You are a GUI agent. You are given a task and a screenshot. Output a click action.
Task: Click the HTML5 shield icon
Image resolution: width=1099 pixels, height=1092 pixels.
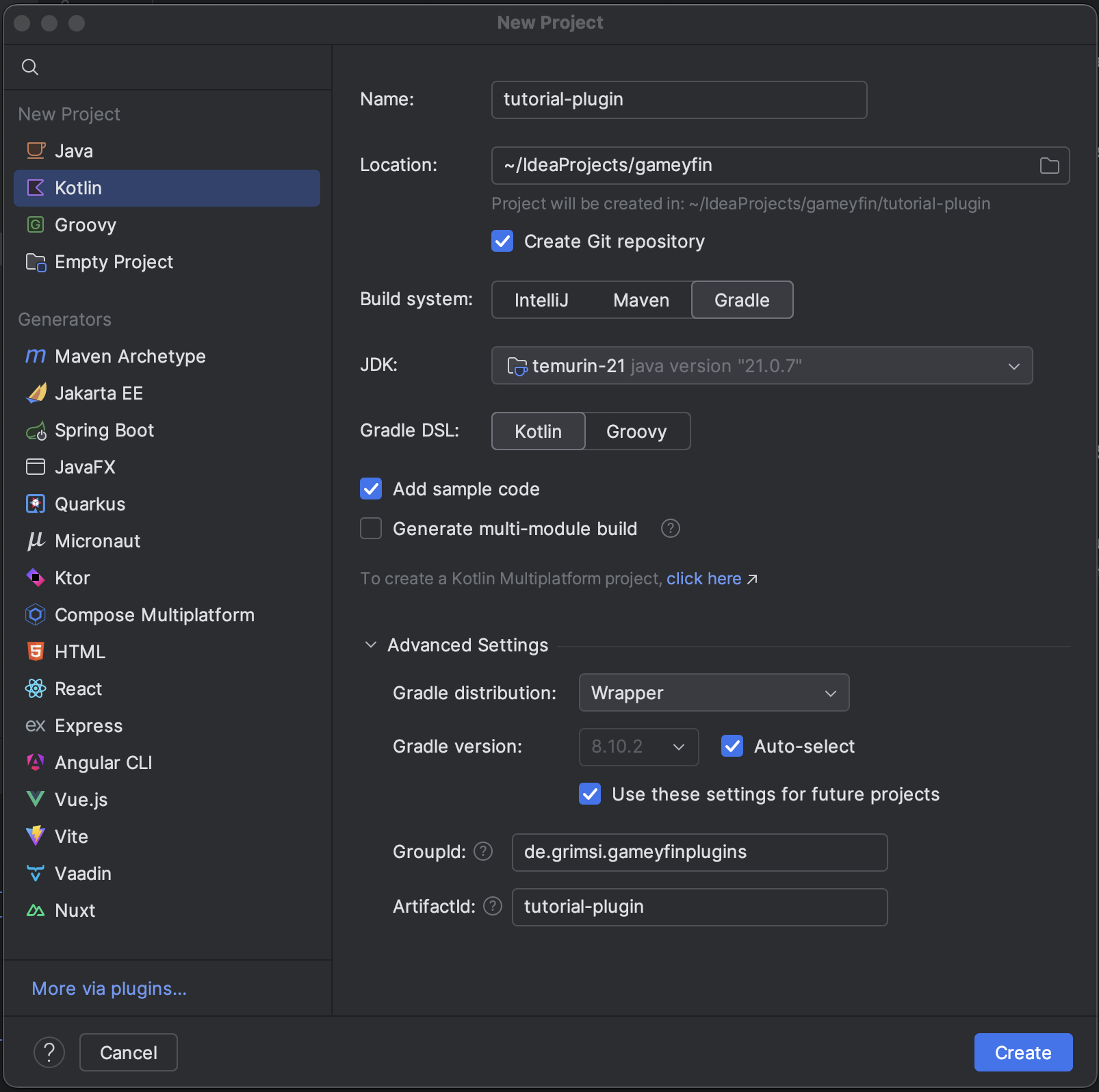[36, 651]
